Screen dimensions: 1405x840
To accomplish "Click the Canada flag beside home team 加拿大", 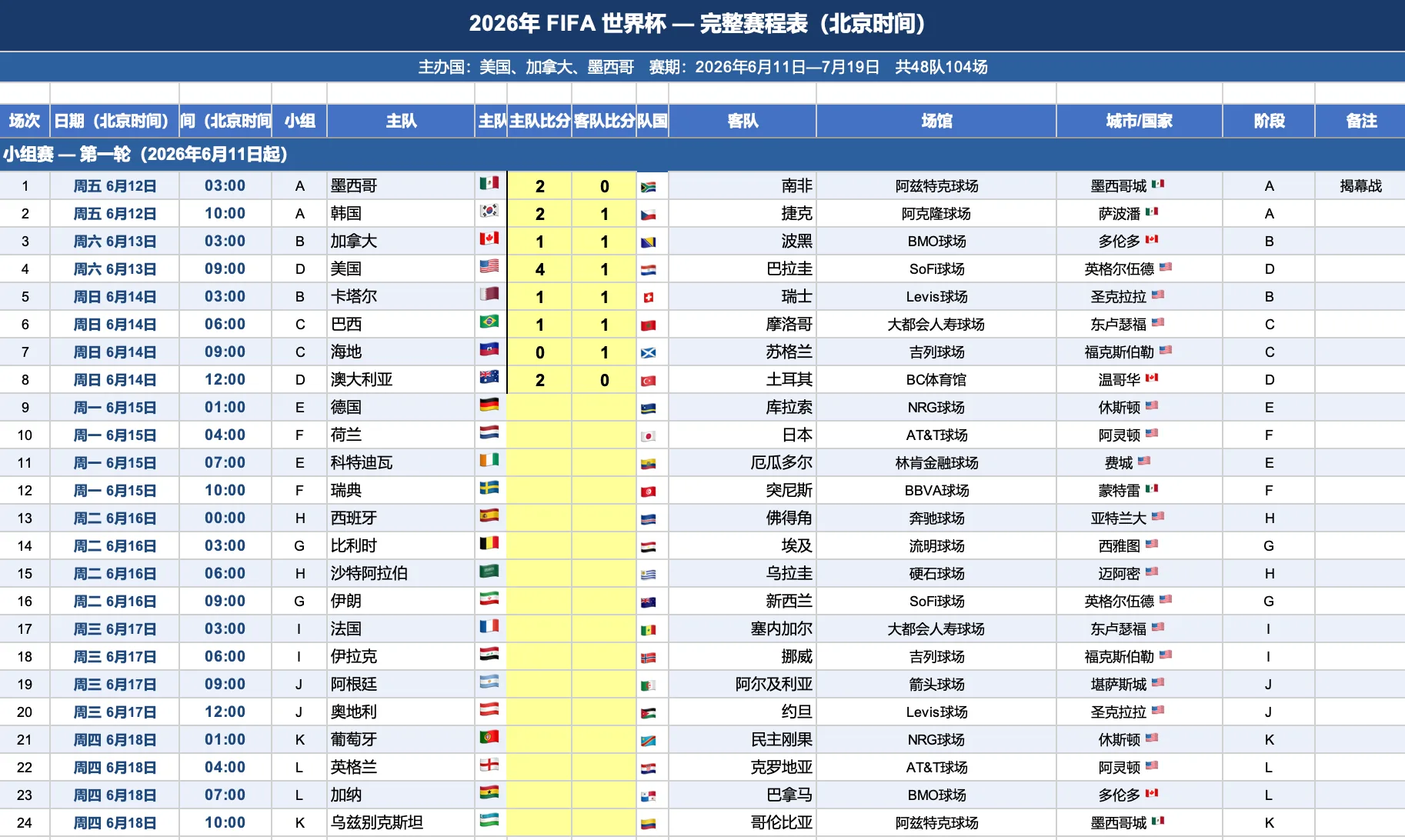I will 489,238.
